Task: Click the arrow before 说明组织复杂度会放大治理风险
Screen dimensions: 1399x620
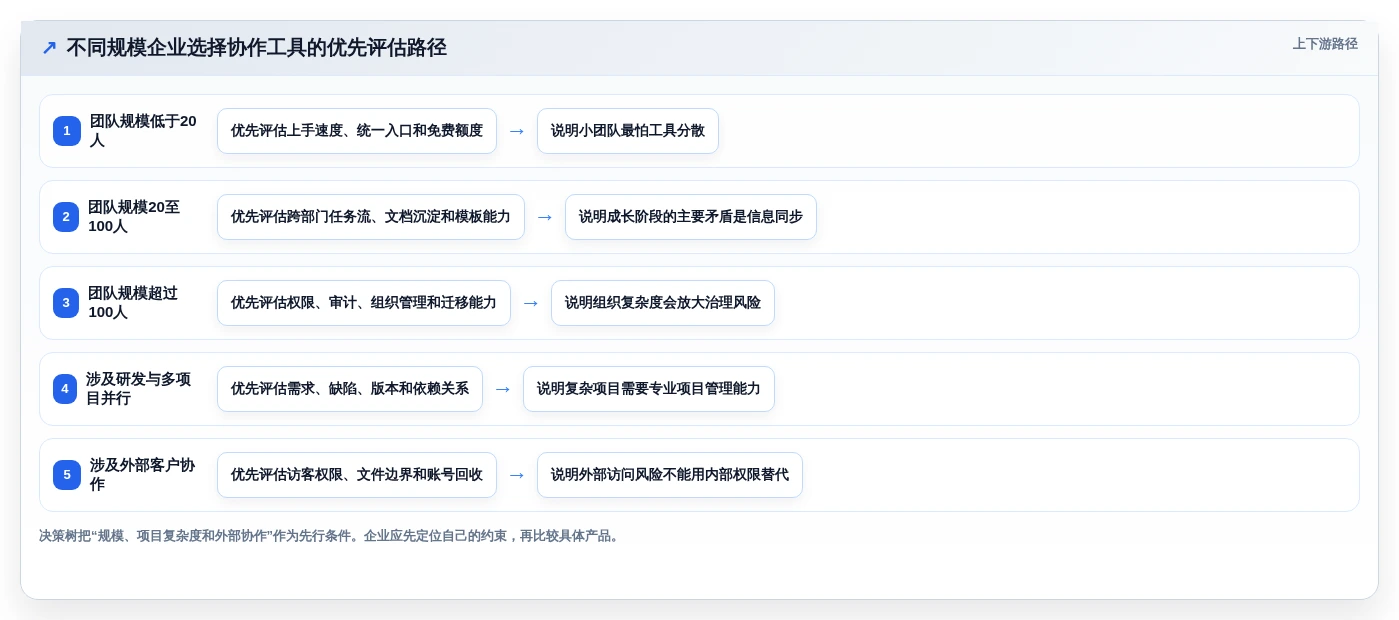Action: (x=531, y=303)
